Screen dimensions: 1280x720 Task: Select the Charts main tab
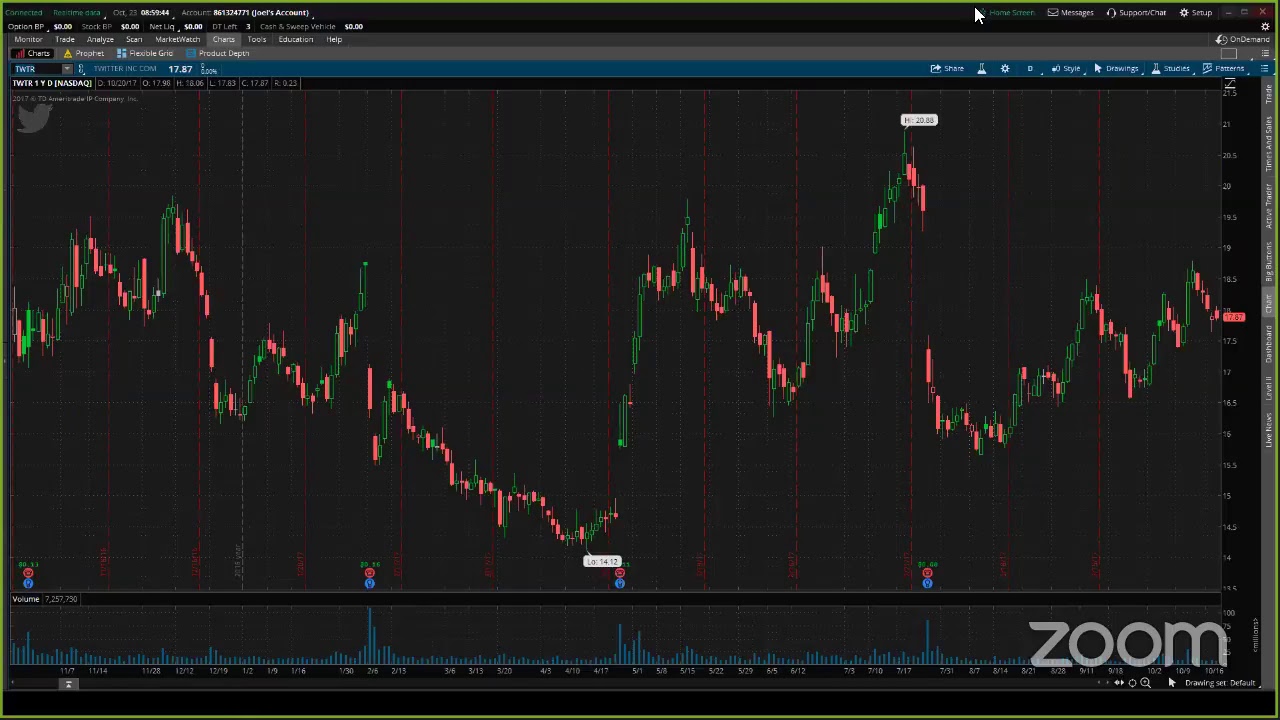223,40
